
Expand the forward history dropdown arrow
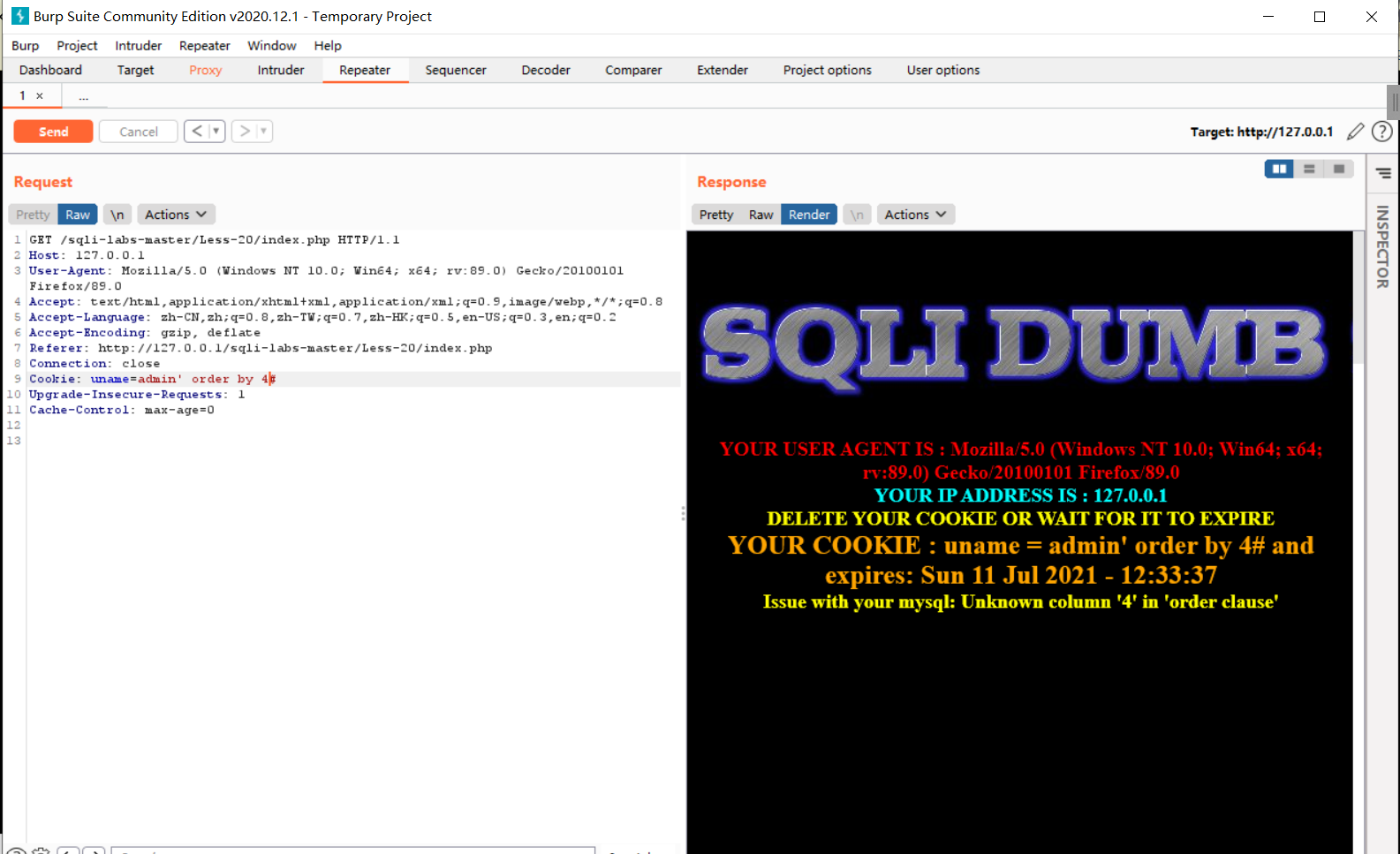tap(264, 132)
